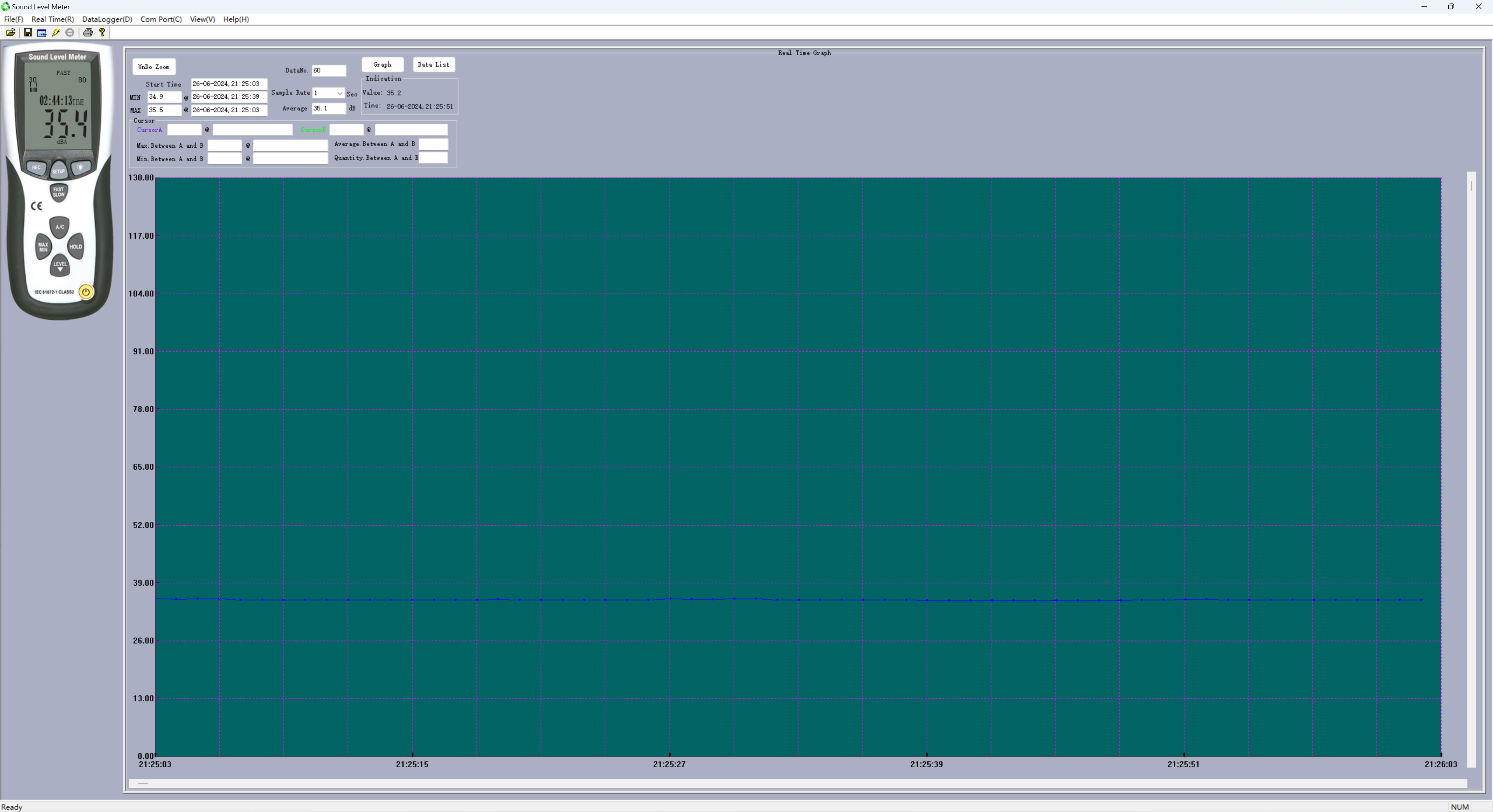Screen dimensions: 1493x812
Task: Click the lightning bolt real-time start icon
Action: pyautogui.click(x=56, y=33)
